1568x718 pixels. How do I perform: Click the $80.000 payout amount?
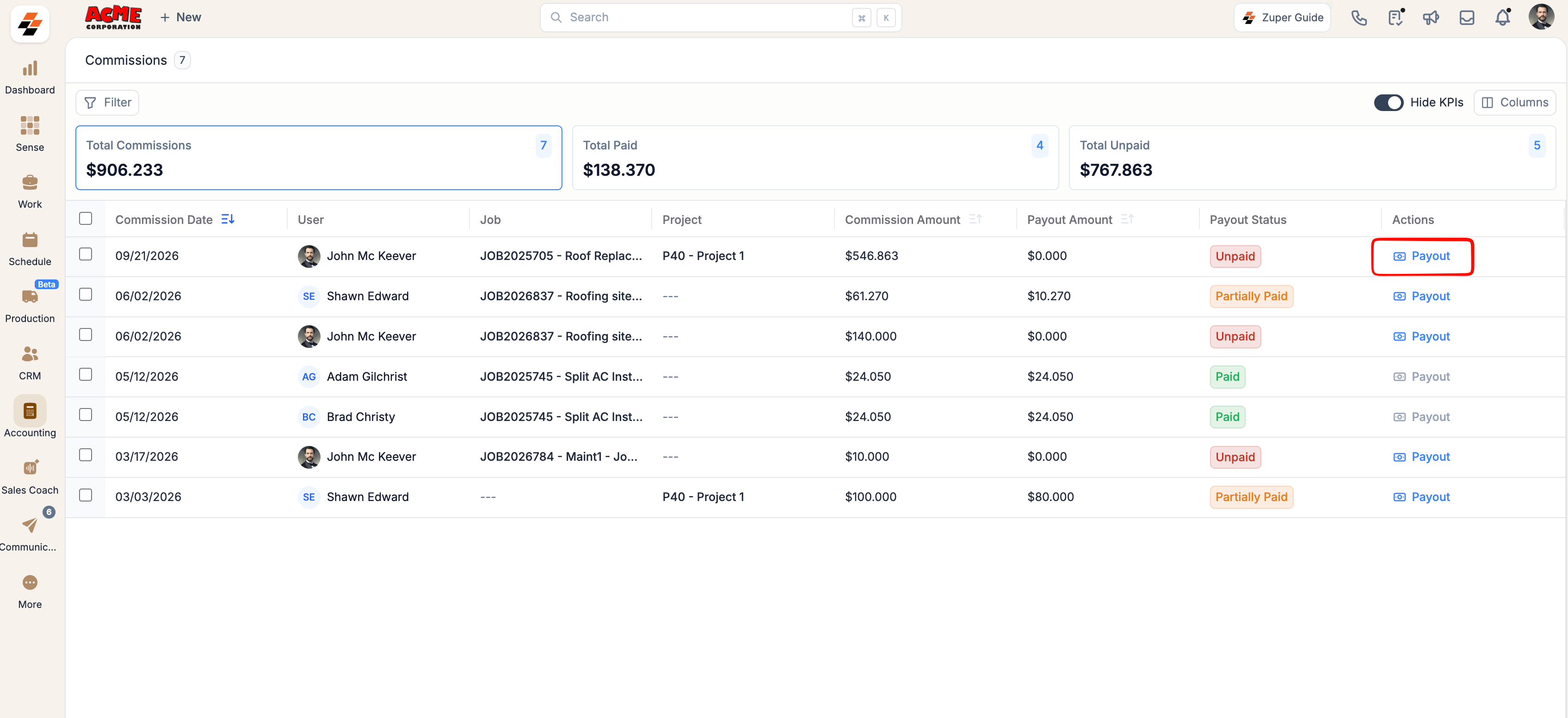1050,497
